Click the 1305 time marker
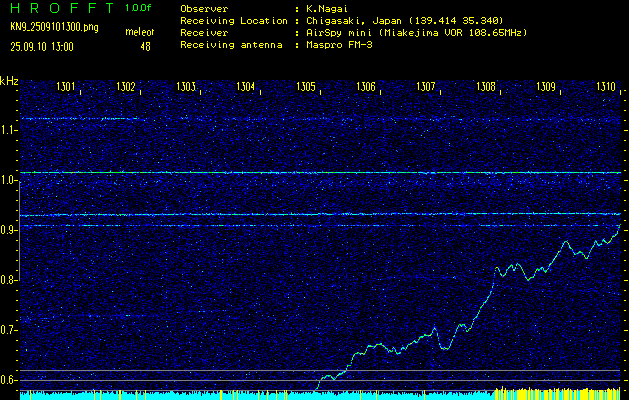This screenshot has height=400, width=629. 306,86
